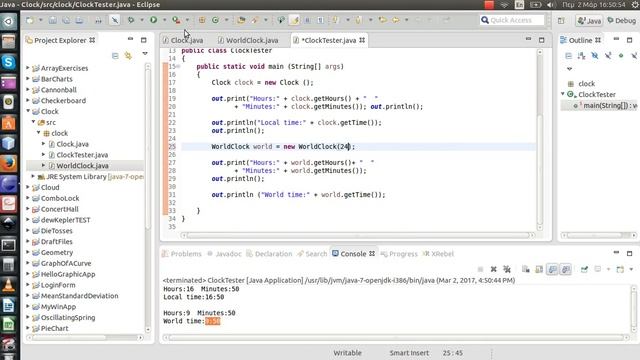Viewport: 640px width, 360px height.
Task: Toggle the Skip All Breakpoints toolbar icon
Action: tap(115, 20)
